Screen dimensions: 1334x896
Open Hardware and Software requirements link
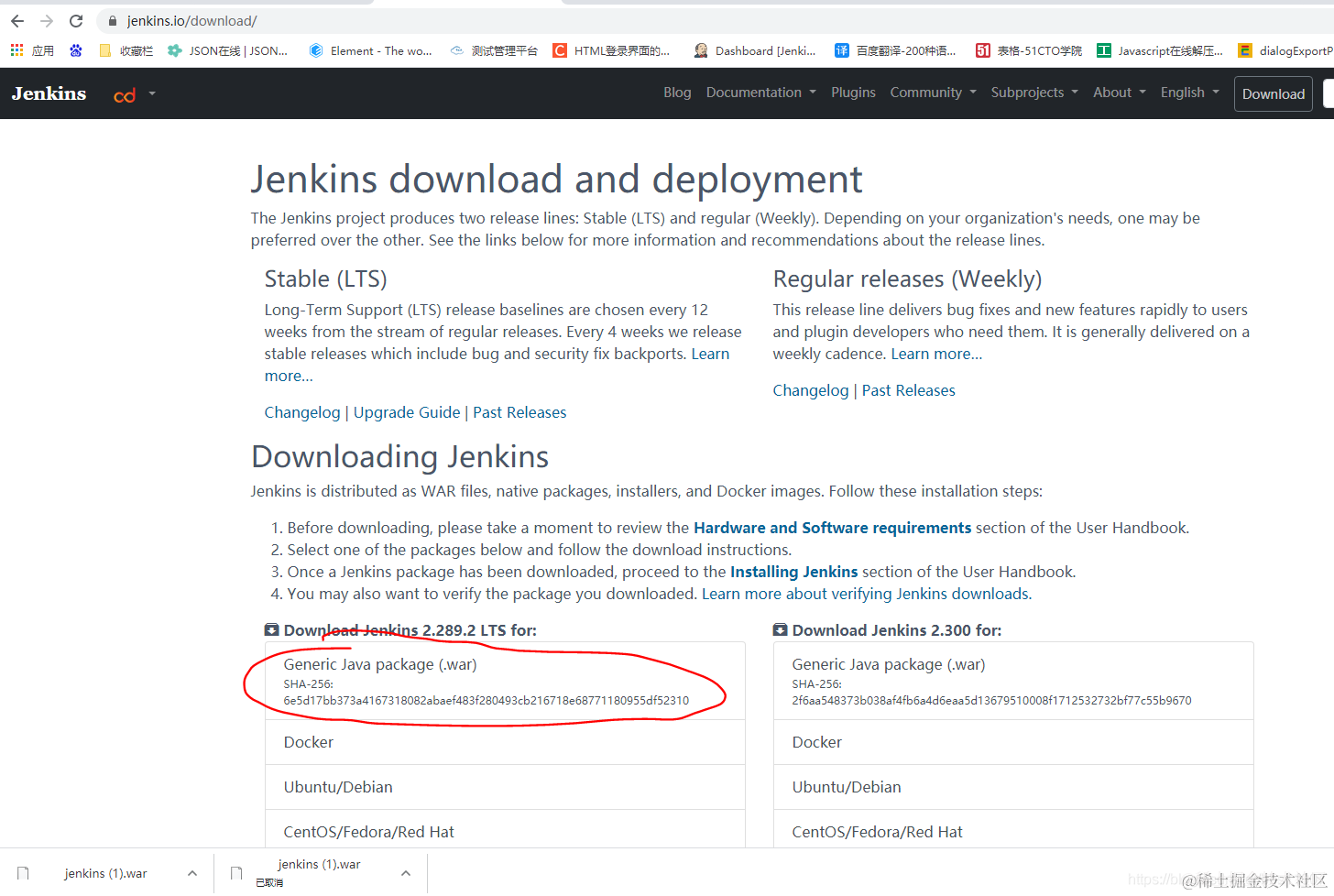click(x=832, y=528)
